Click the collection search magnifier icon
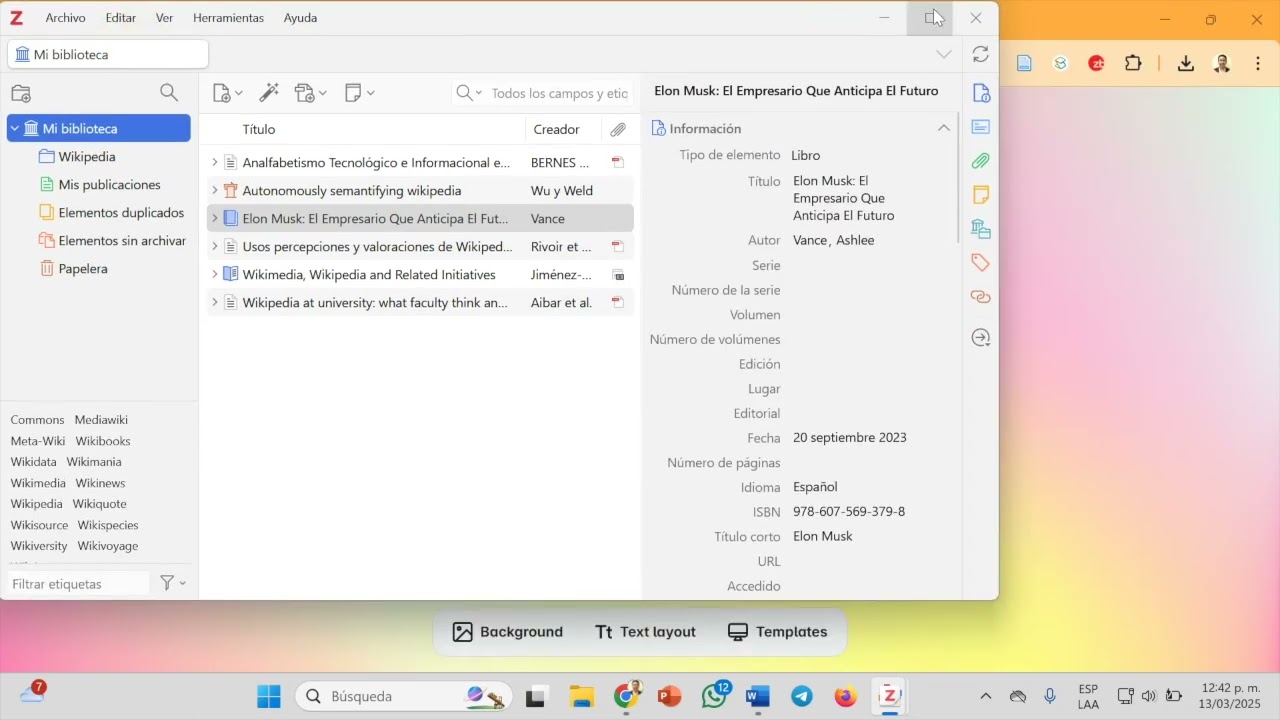The width and height of the screenshot is (1280, 720). tap(169, 93)
